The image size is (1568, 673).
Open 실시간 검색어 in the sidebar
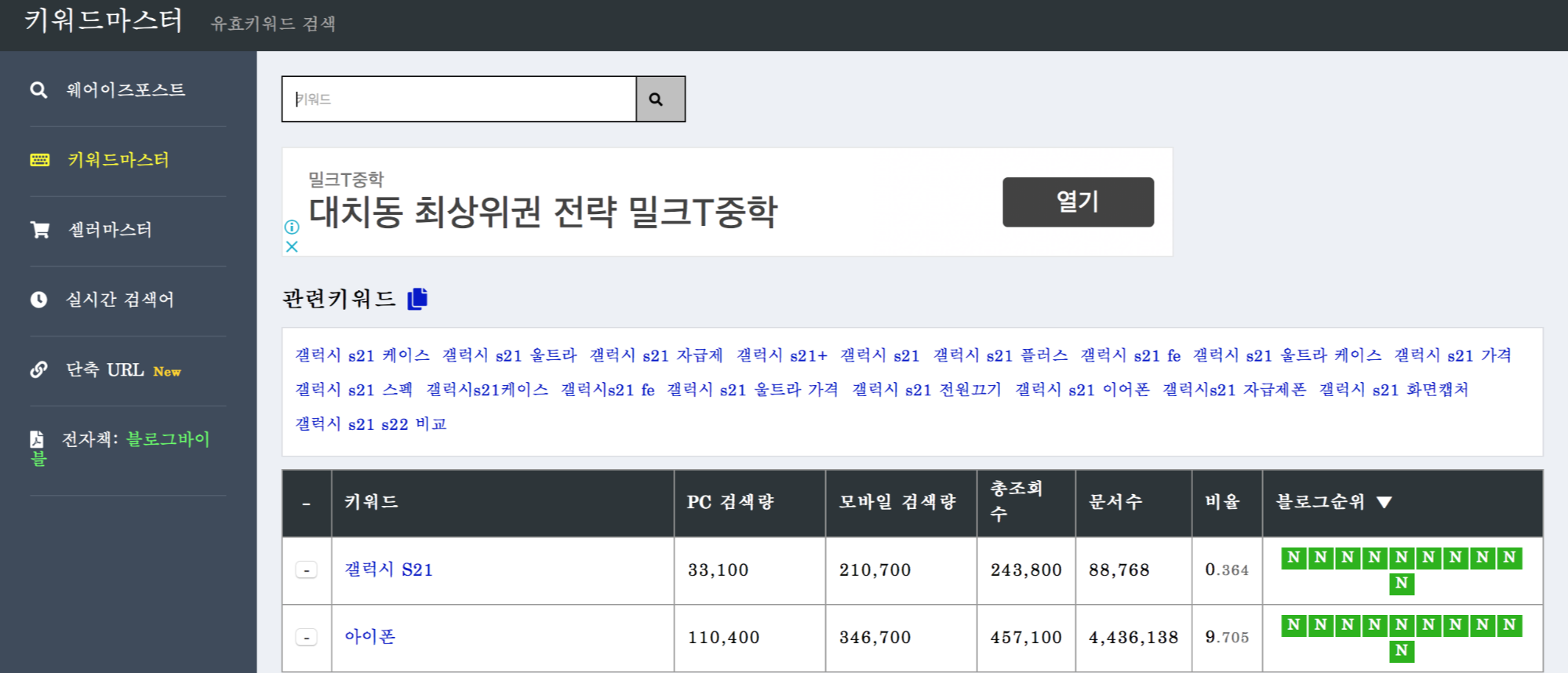[120, 300]
